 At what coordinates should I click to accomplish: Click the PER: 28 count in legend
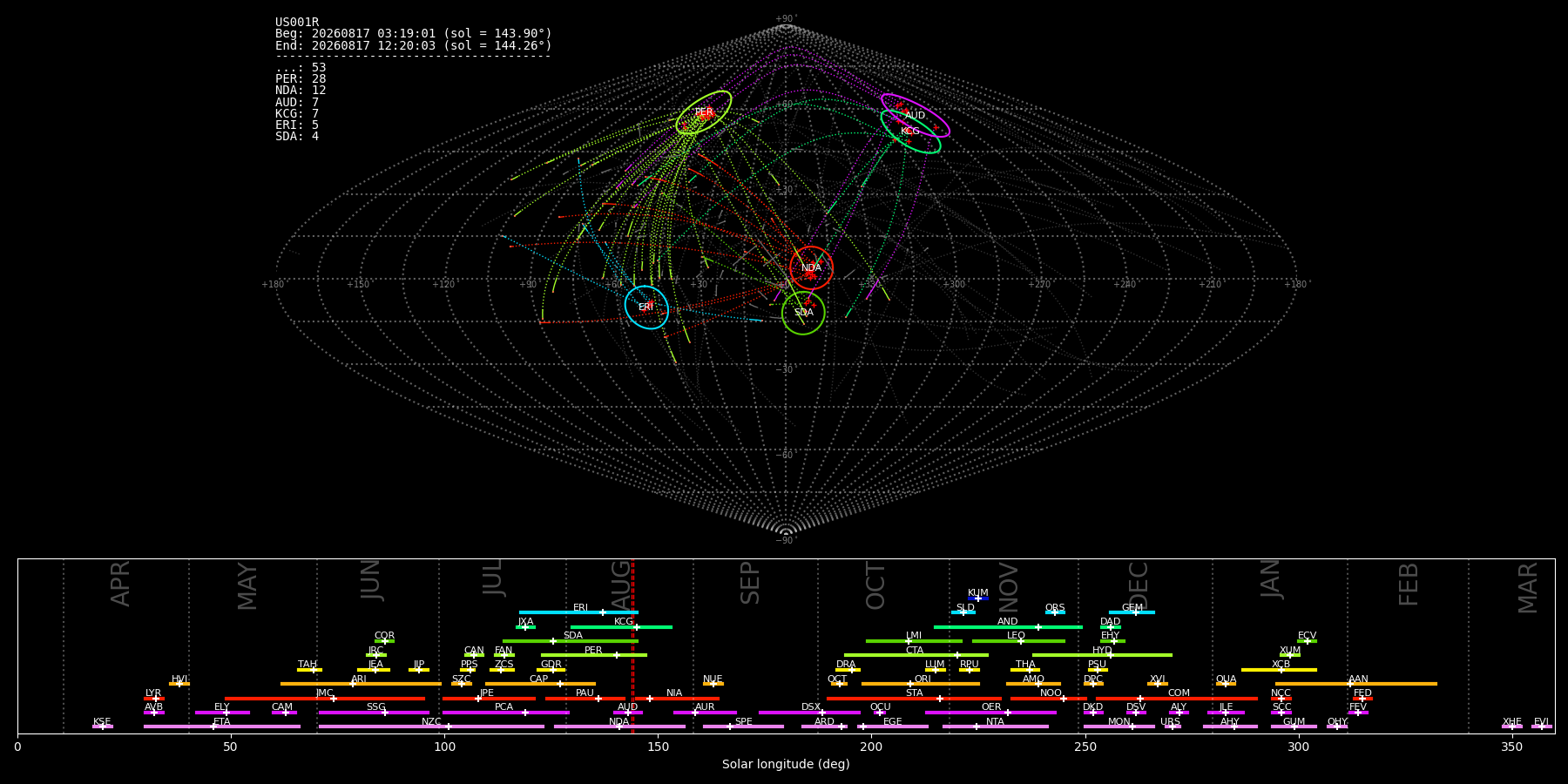pos(301,79)
